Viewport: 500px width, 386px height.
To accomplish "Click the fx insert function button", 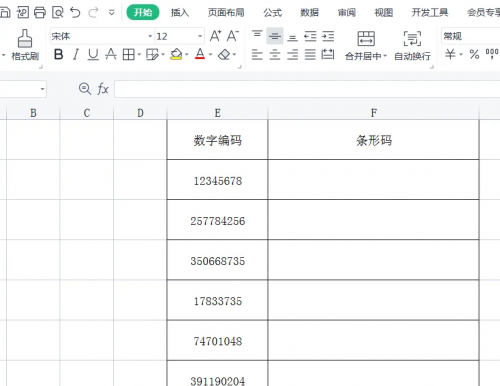I will point(103,89).
